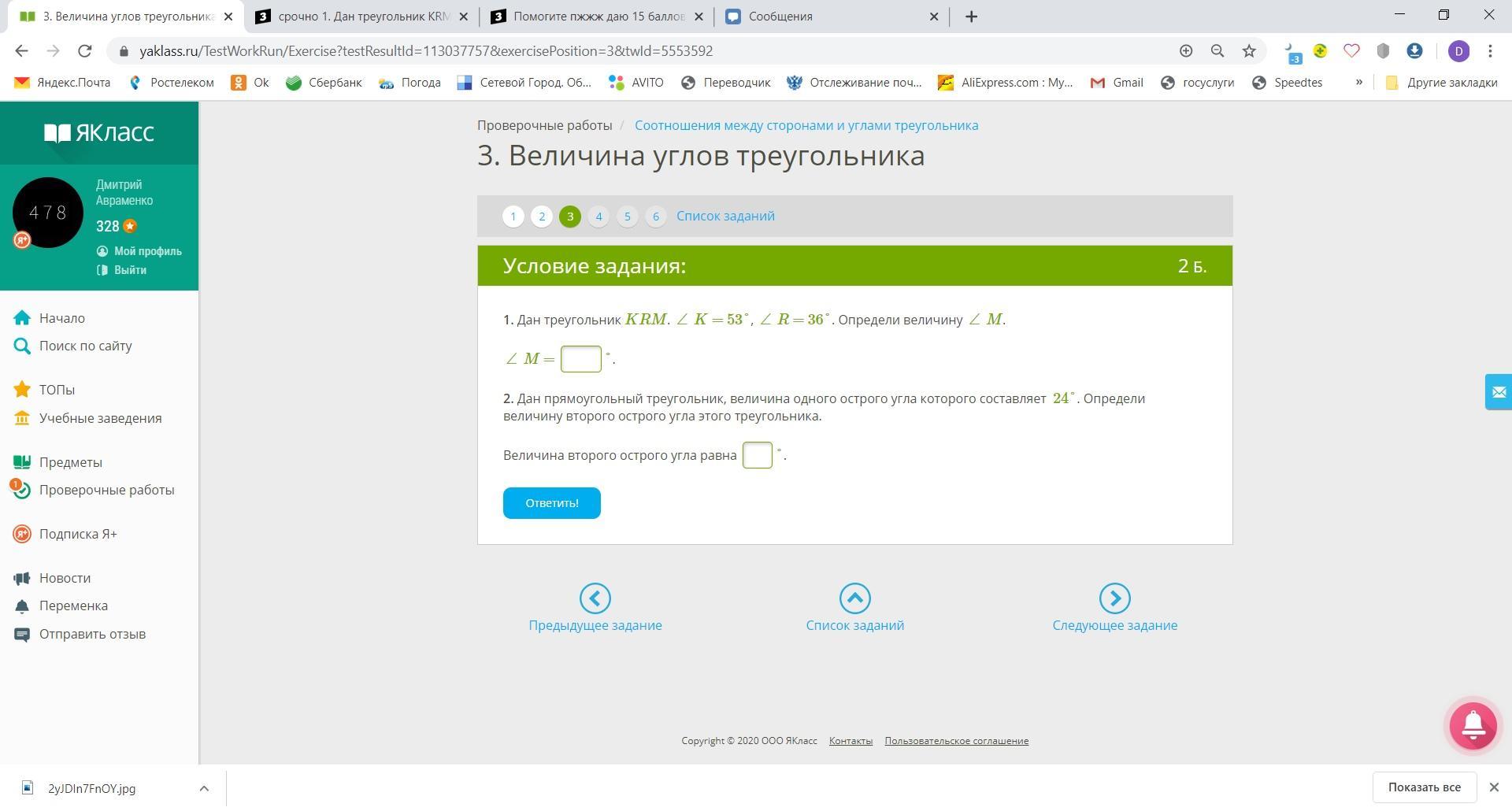Open the Контакты footer link
This screenshot has height=811, width=1512.
coord(850,741)
